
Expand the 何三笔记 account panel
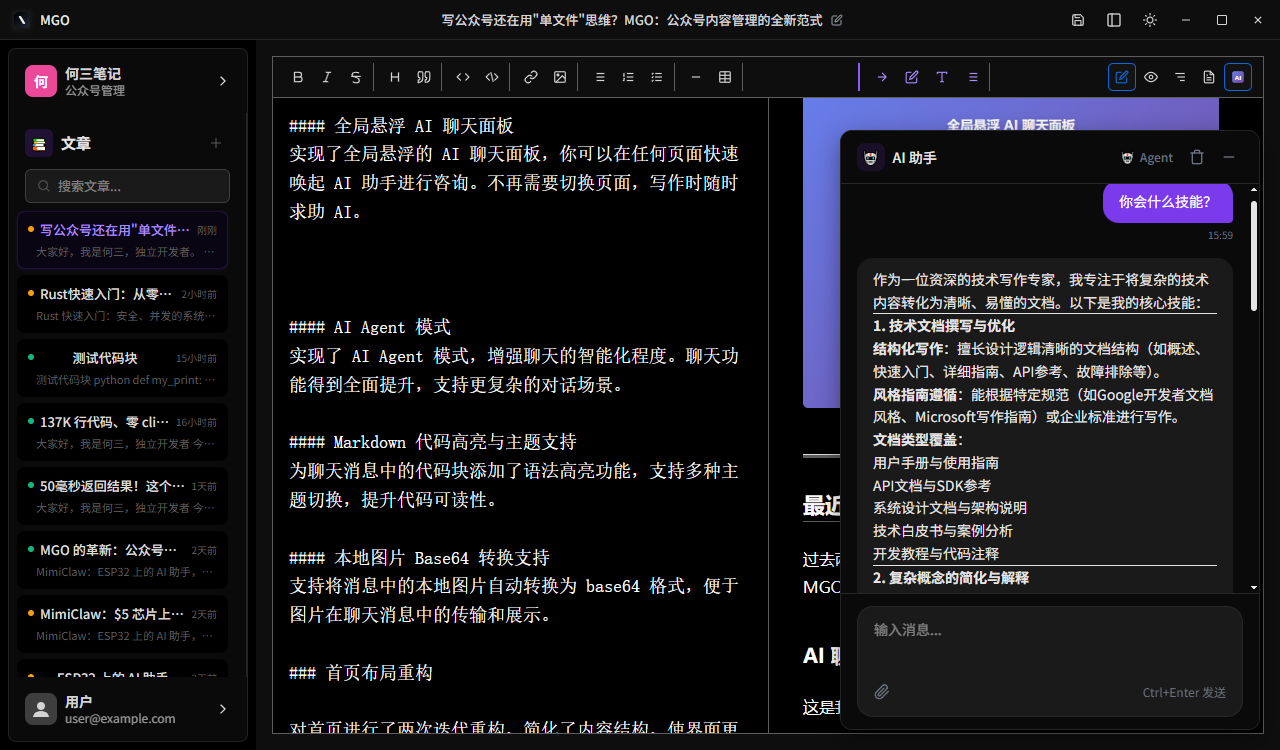(222, 80)
